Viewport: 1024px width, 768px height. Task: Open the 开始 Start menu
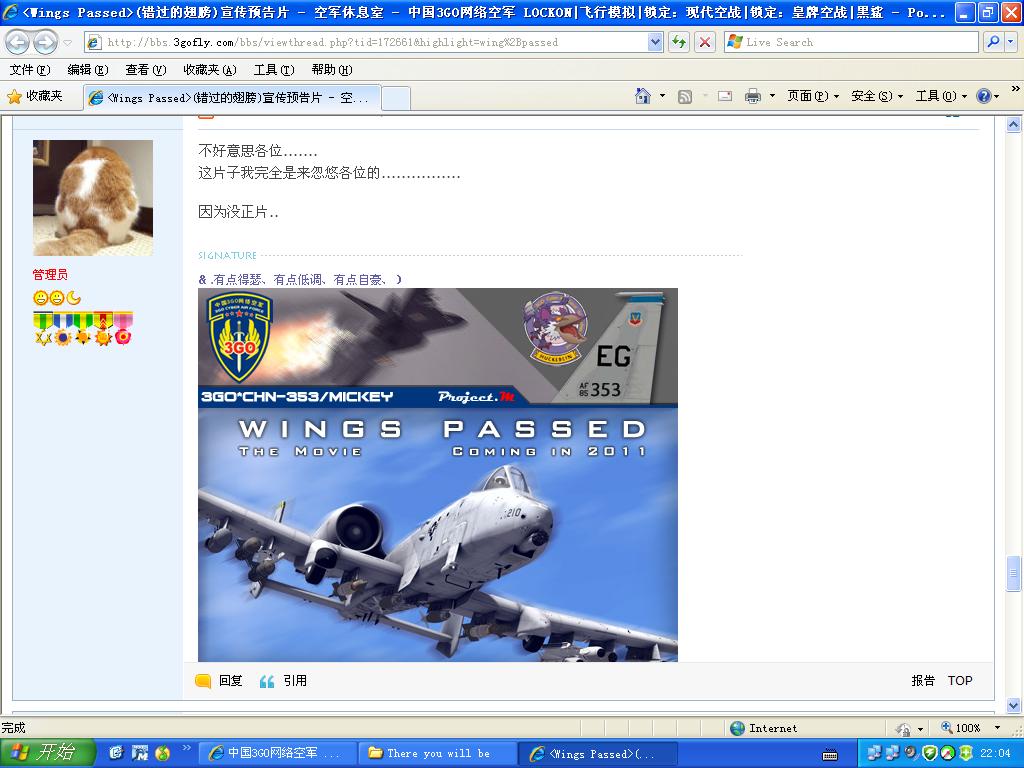(x=47, y=754)
